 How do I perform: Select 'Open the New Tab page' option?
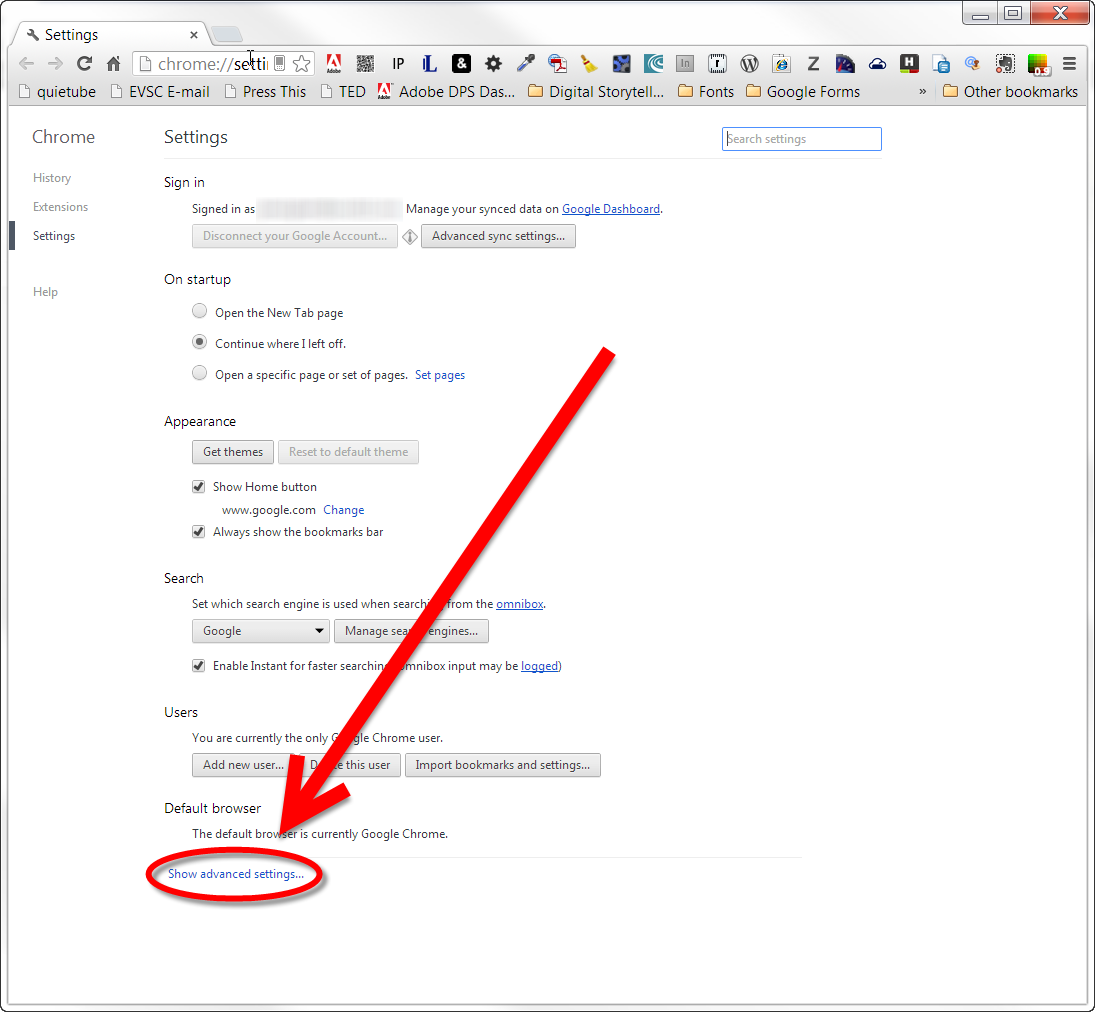pyautogui.click(x=200, y=312)
